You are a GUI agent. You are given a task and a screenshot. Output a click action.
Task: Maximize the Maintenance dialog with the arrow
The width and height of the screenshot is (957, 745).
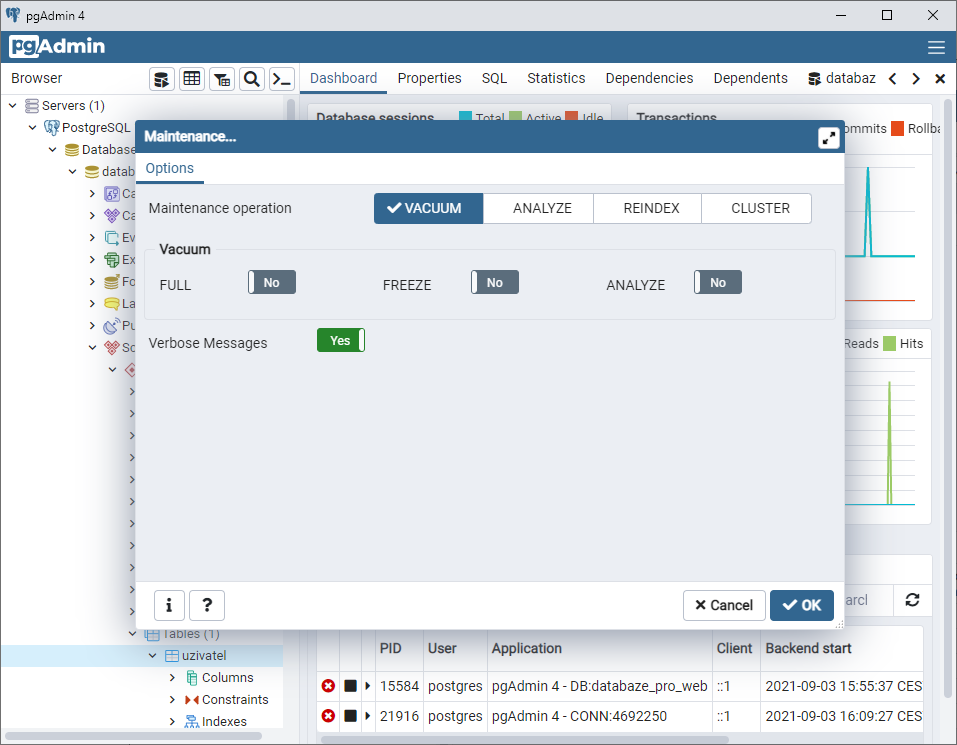click(828, 138)
